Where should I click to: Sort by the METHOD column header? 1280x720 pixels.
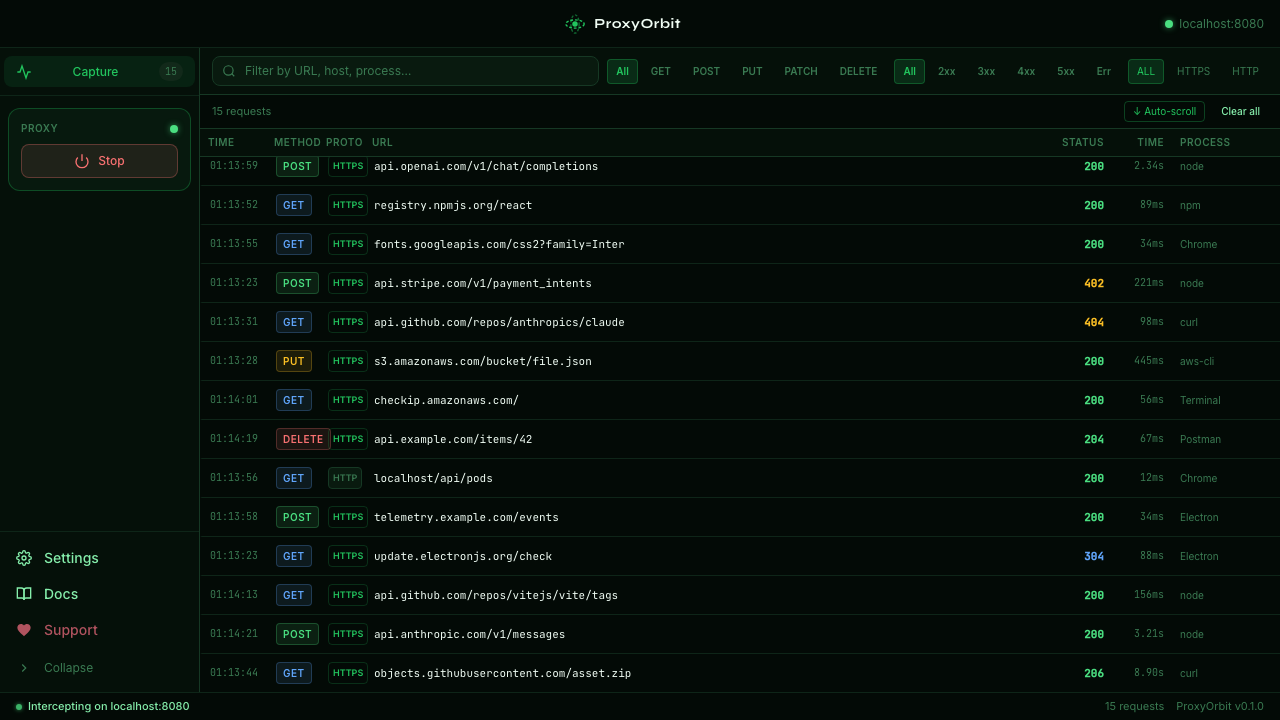(x=297, y=142)
